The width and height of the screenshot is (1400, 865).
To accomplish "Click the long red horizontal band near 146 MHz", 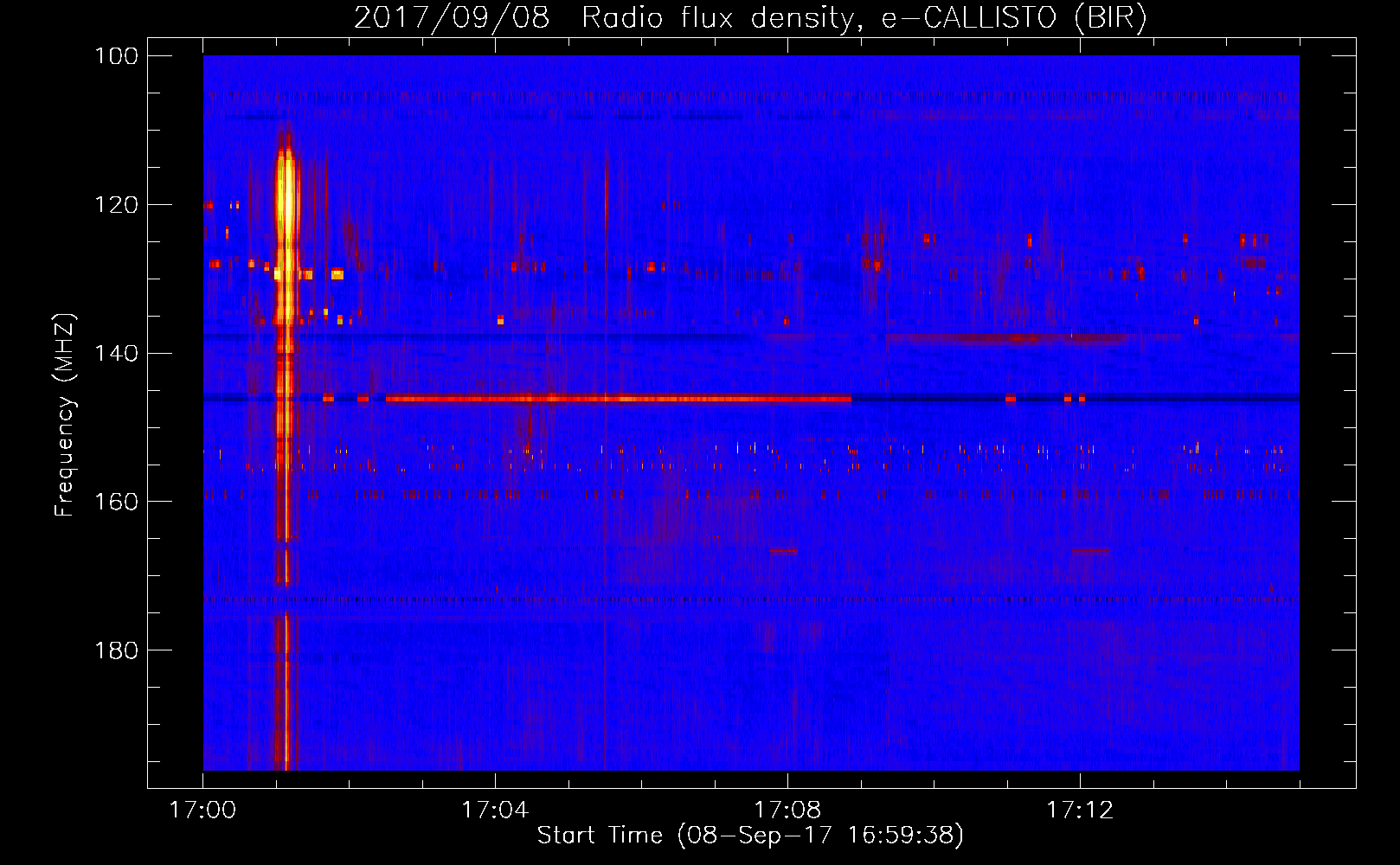I will 618,399.
